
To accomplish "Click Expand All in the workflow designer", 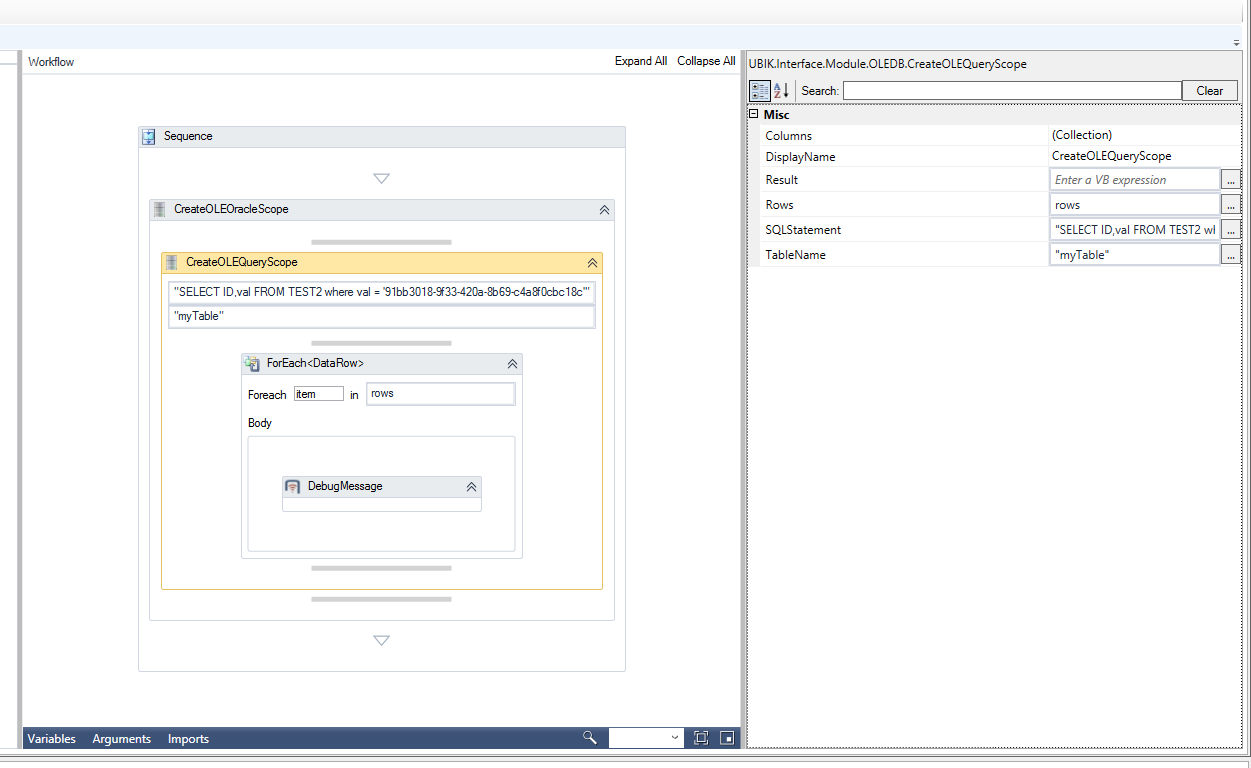I will (x=640, y=61).
